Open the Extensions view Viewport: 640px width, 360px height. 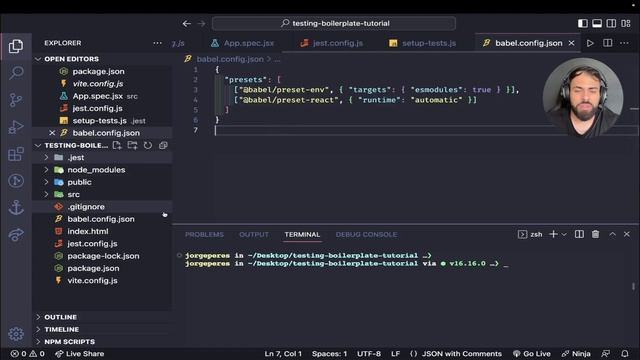coord(16,154)
